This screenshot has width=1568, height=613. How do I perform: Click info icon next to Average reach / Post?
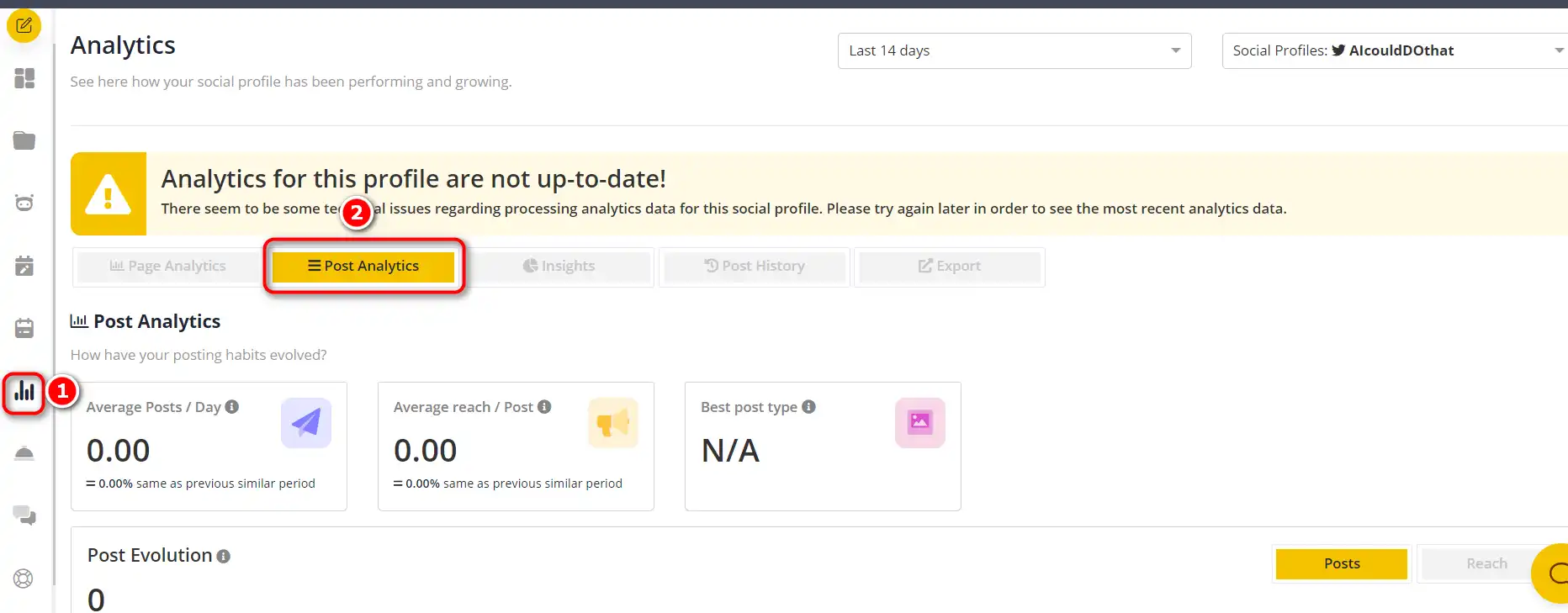[x=544, y=407]
